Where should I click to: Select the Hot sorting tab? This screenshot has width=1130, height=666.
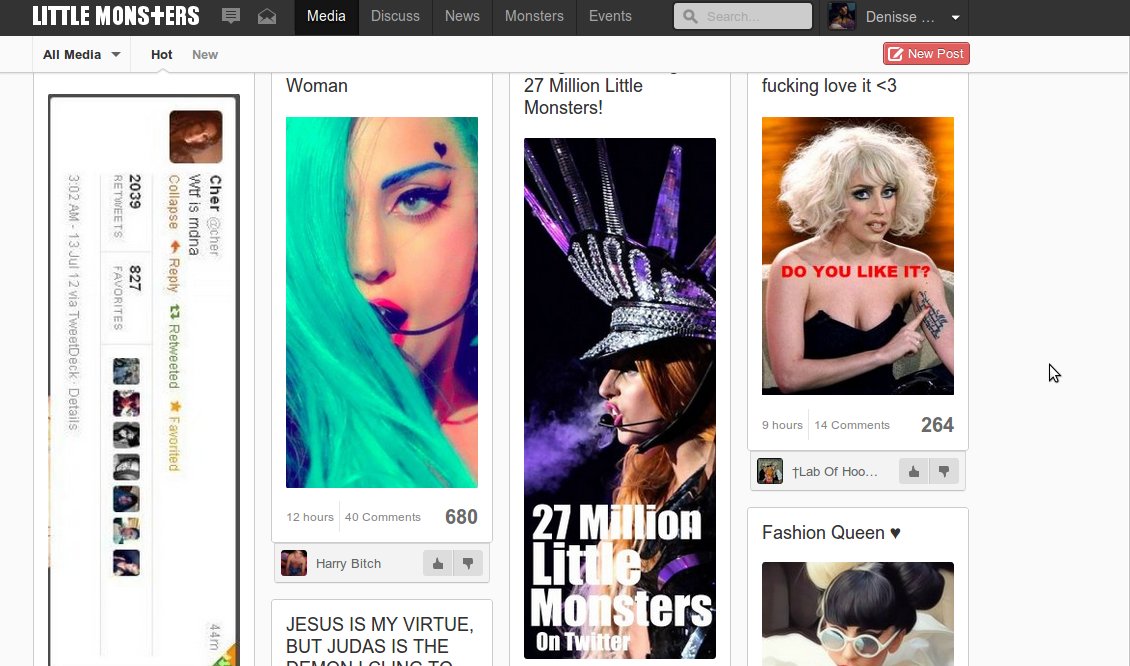[x=161, y=54]
